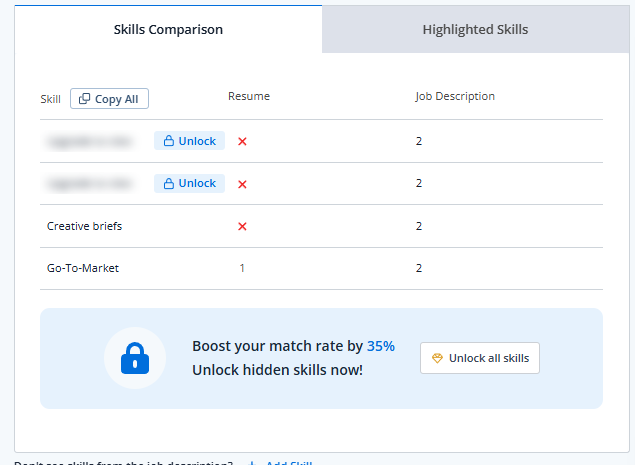
Task: Click the lock icon on second Unlock
Action: pyautogui.click(x=168, y=183)
